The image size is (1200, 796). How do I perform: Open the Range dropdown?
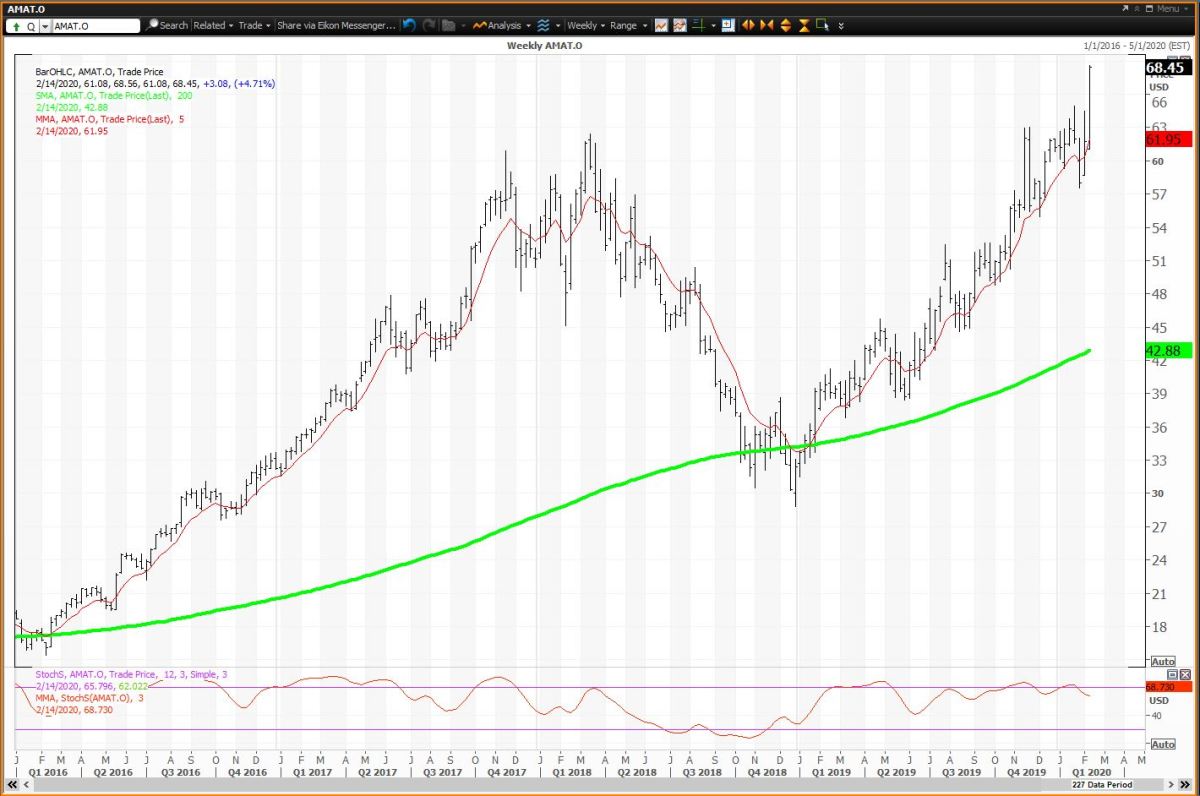click(x=628, y=25)
